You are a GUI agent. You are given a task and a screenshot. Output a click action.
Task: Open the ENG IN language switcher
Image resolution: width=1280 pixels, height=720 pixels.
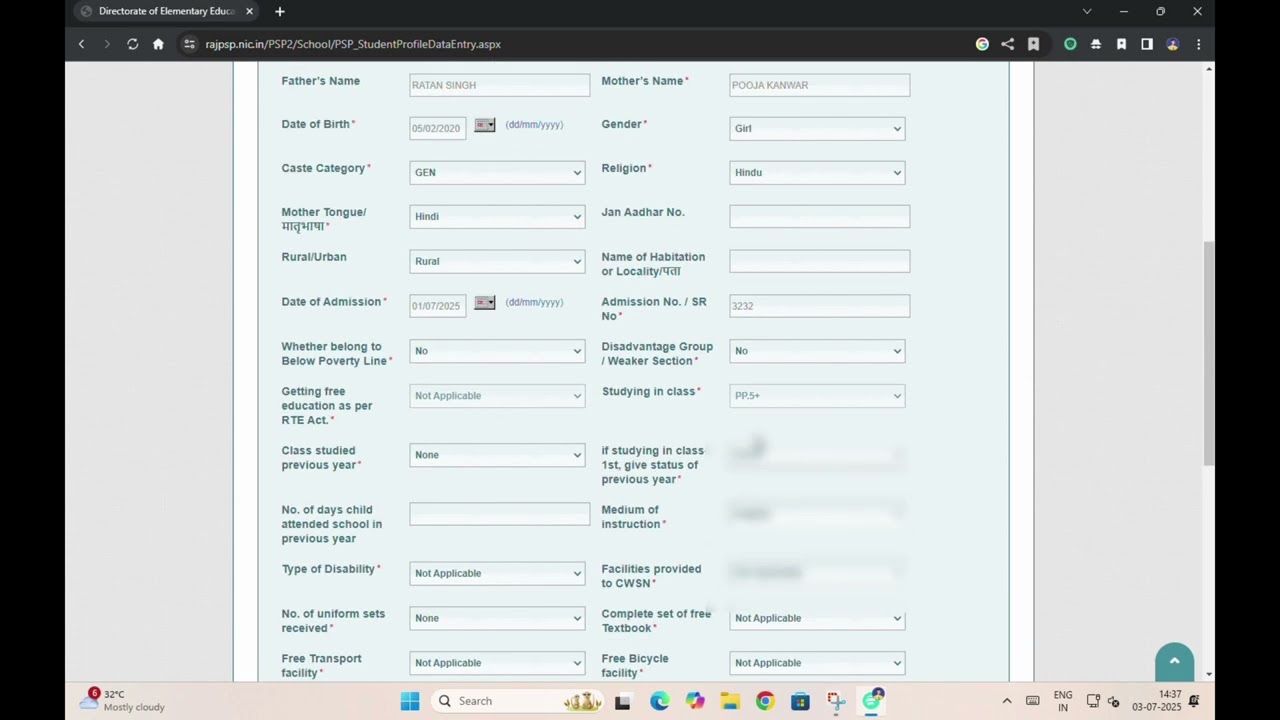[1063, 701]
